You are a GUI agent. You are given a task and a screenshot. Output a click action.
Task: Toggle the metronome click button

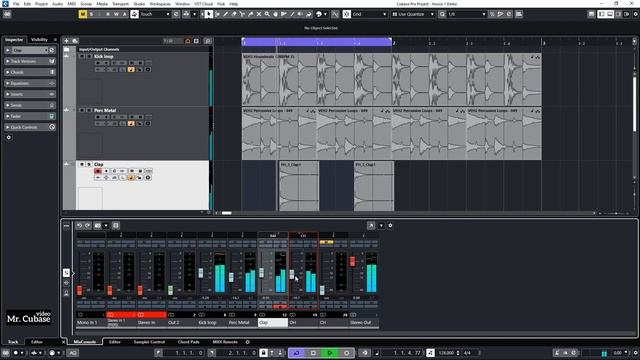[x=557, y=353]
